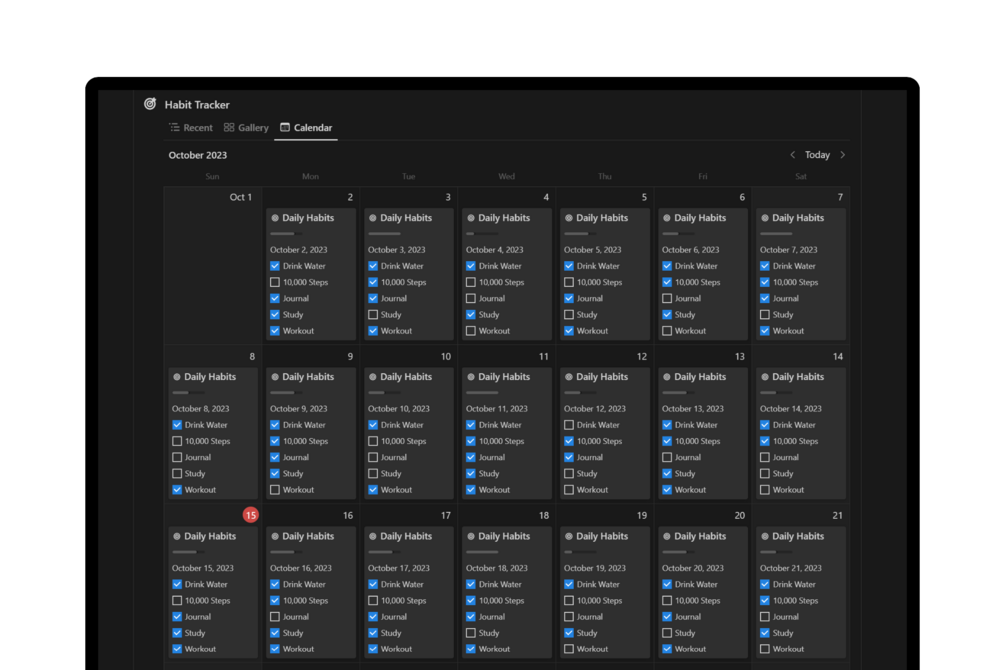1005x670 pixels.
Task: Click status dot on October 8 Daily Habits
Action: 177,377
